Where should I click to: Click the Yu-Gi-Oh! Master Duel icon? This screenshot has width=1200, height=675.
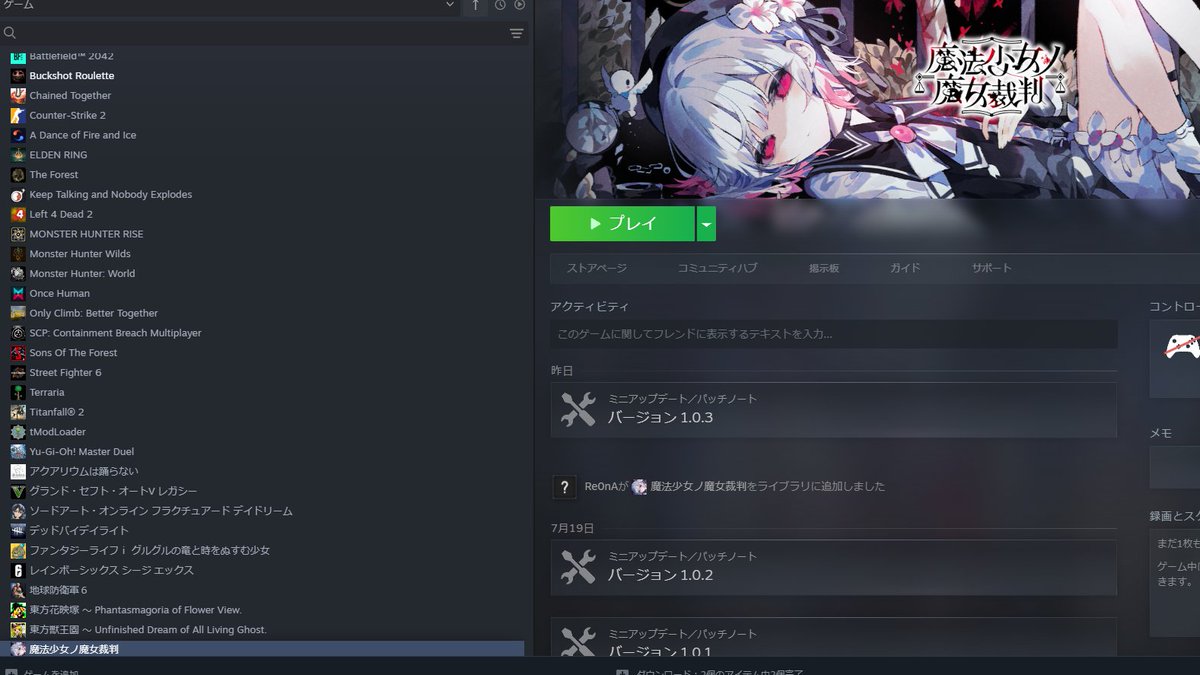coord(18,451)
